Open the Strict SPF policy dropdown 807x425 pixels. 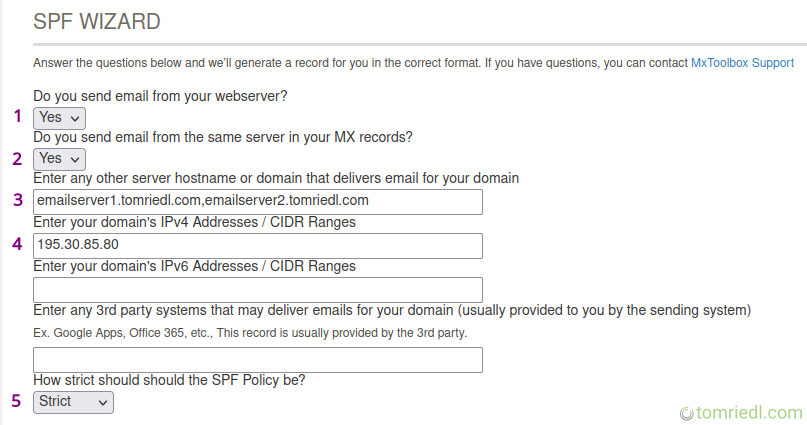click(x=73, y=401)
